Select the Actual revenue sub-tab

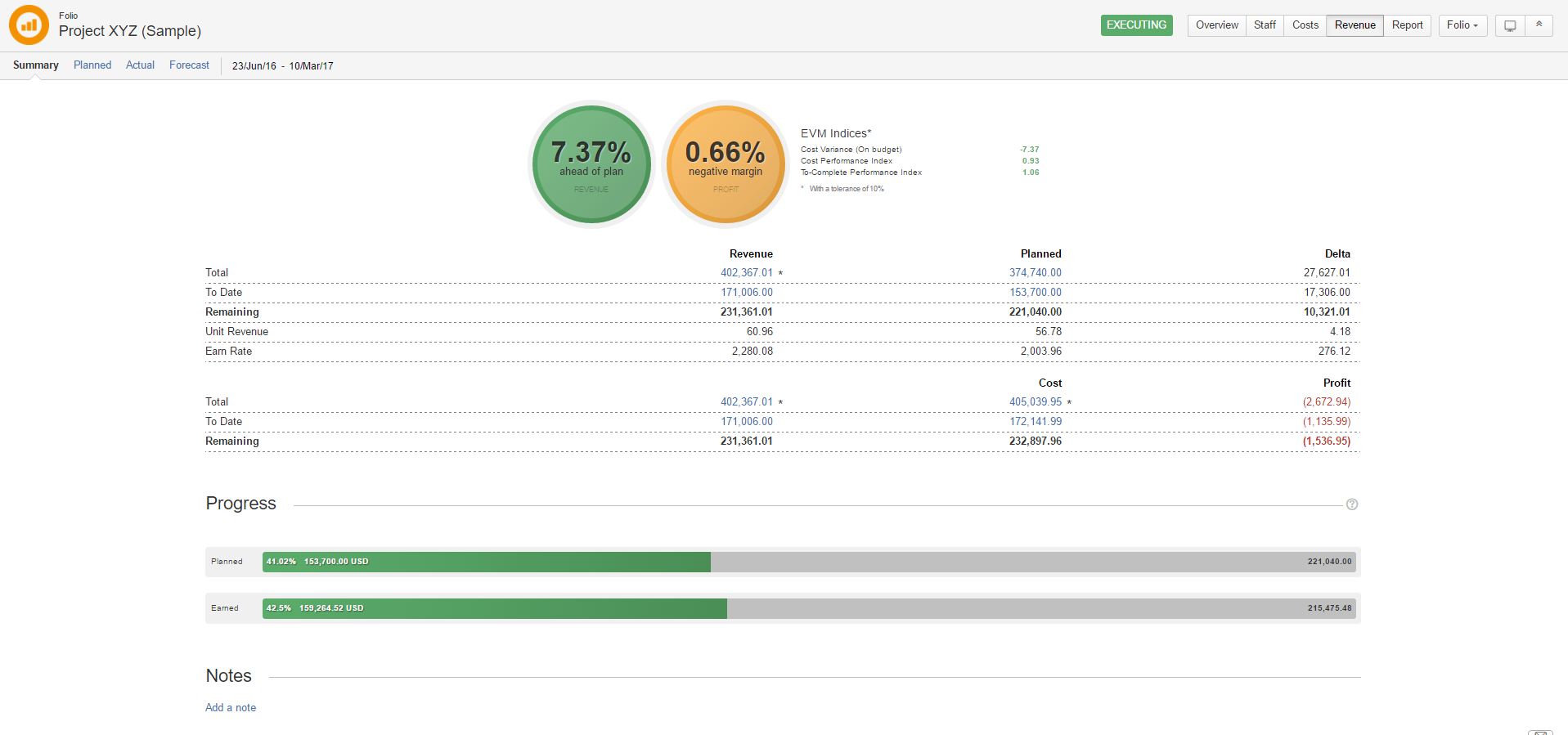[140, 65]
